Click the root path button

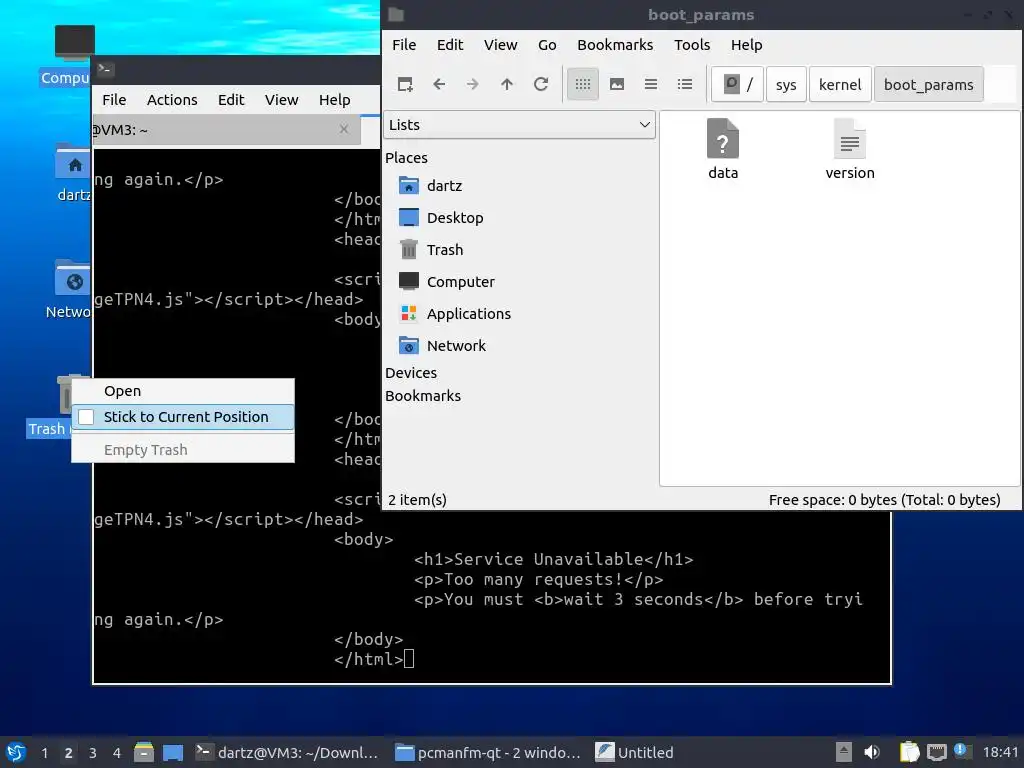click(737, 84)
